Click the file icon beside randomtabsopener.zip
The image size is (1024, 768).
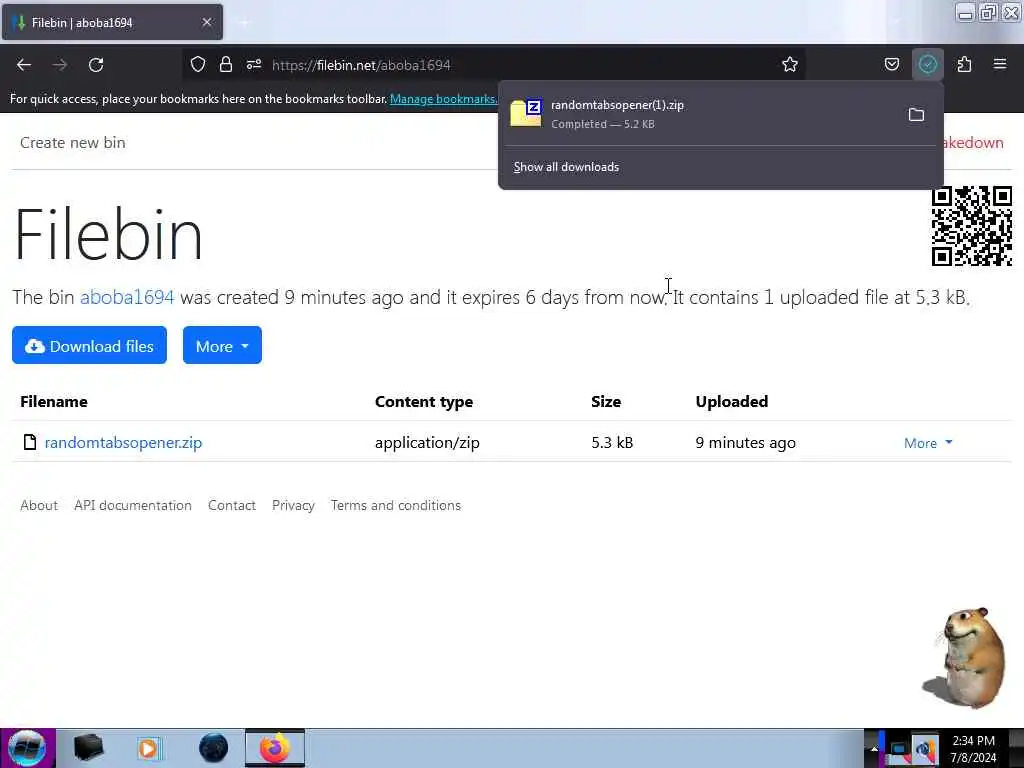[x=29, y=442]
